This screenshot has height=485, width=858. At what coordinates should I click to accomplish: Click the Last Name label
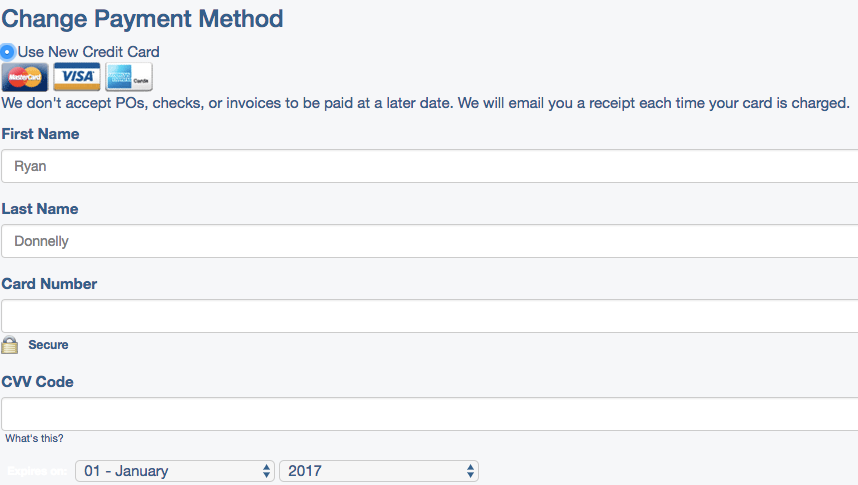pos(40,209)
